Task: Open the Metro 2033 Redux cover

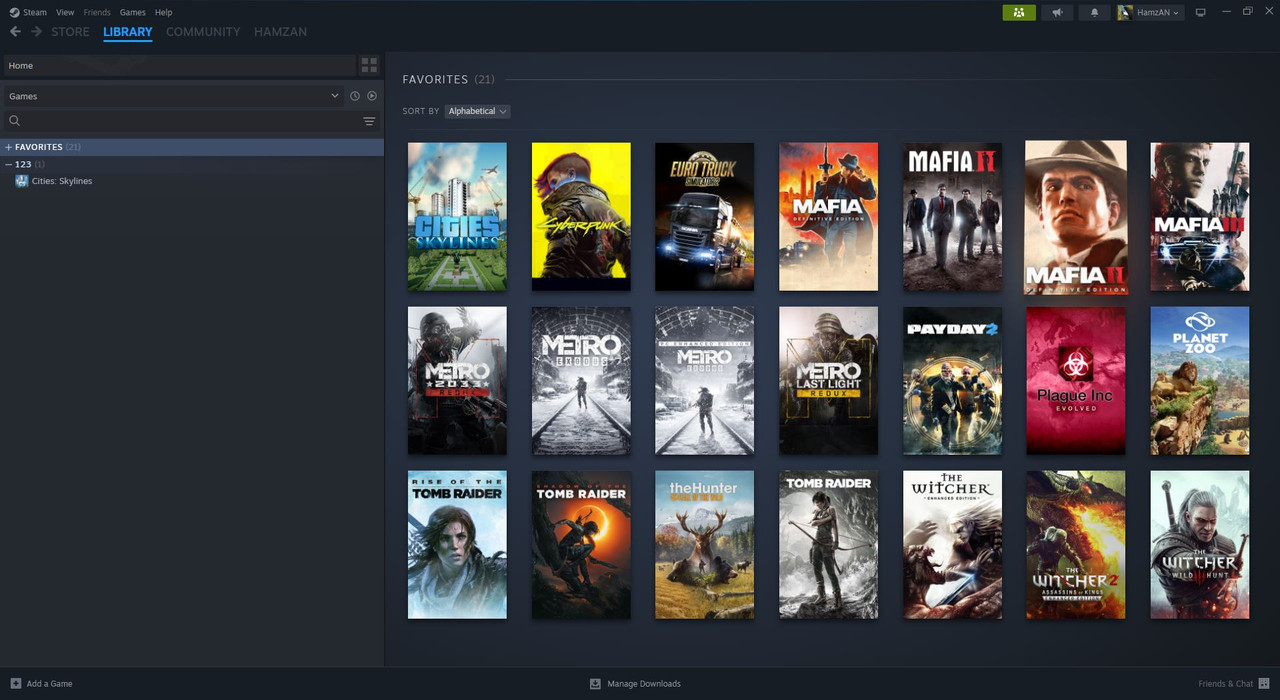Action: coord(457,381)
